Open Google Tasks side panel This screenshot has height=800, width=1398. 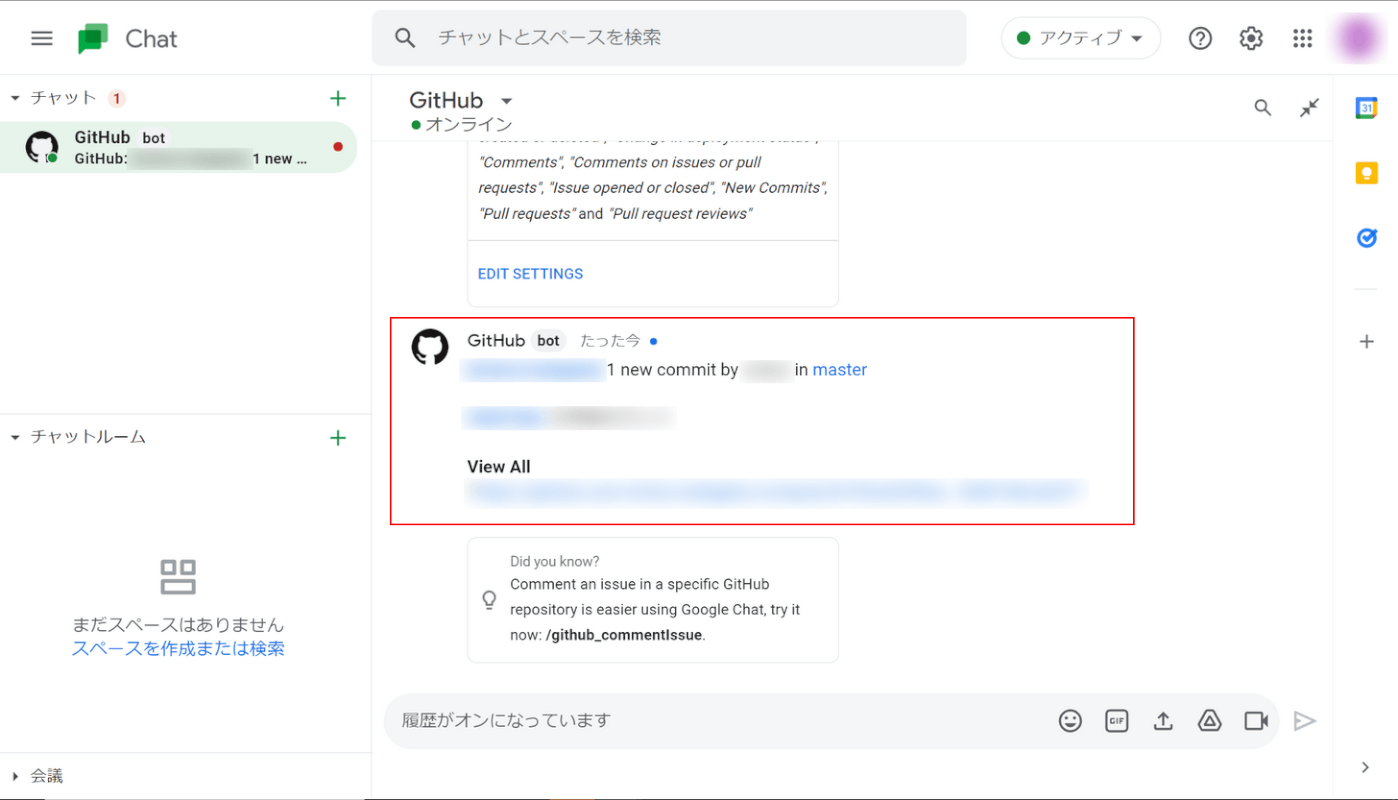point(1366,238)
